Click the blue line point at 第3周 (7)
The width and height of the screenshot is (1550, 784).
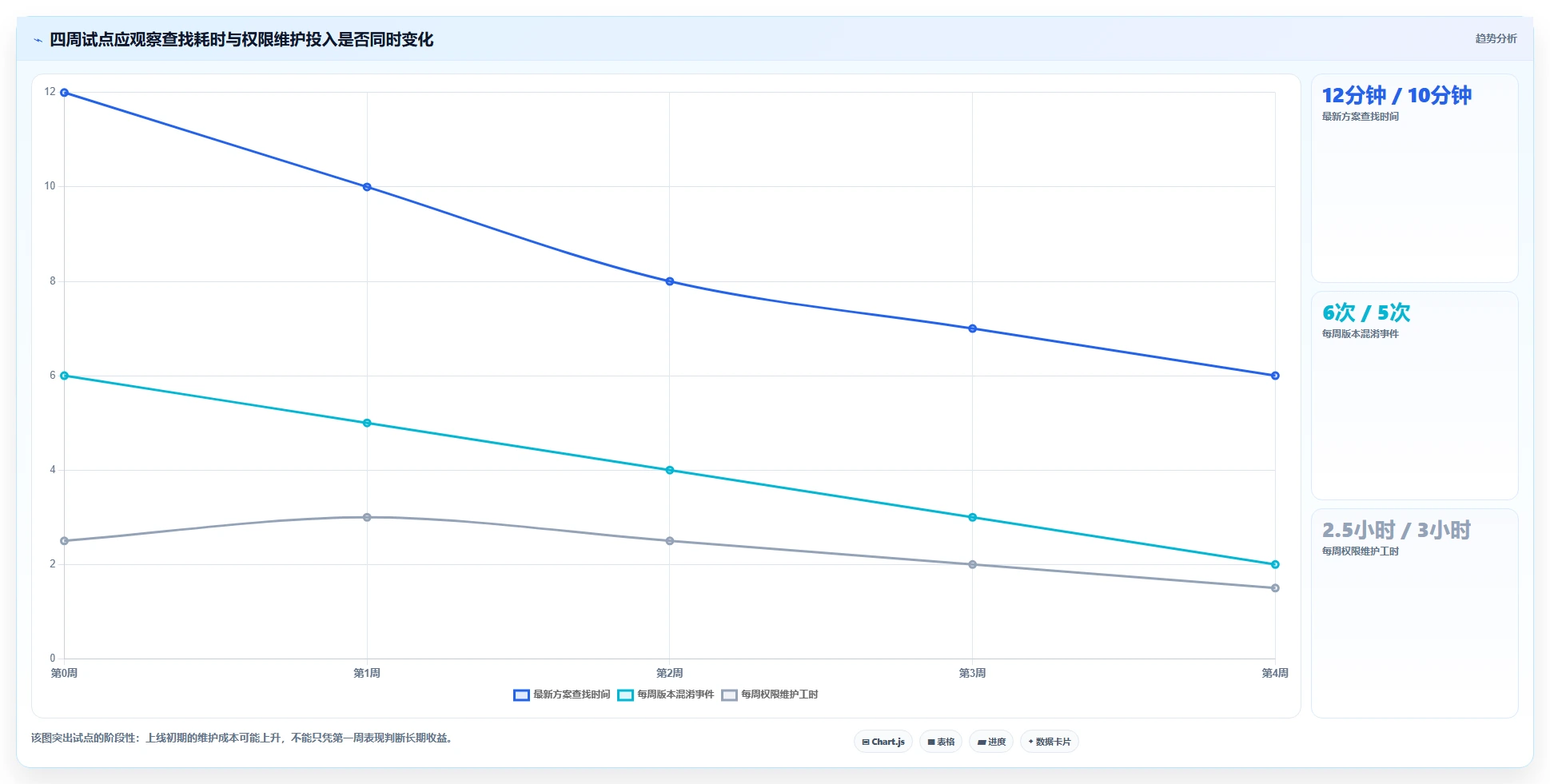point(973,328)
